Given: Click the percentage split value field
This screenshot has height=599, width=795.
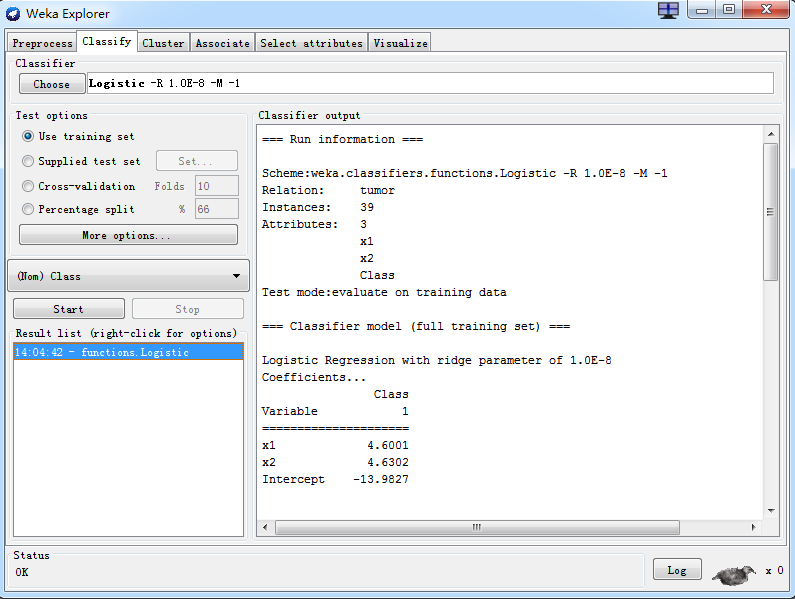Looking at the screenshot, I should [x=216, y=209].
